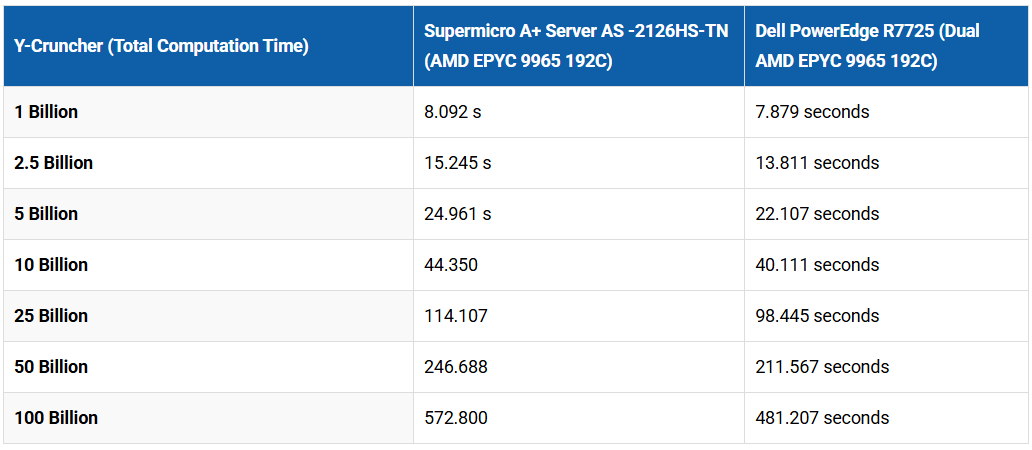
Task: Select the 50 Billion row label
Action: (51, 367)
